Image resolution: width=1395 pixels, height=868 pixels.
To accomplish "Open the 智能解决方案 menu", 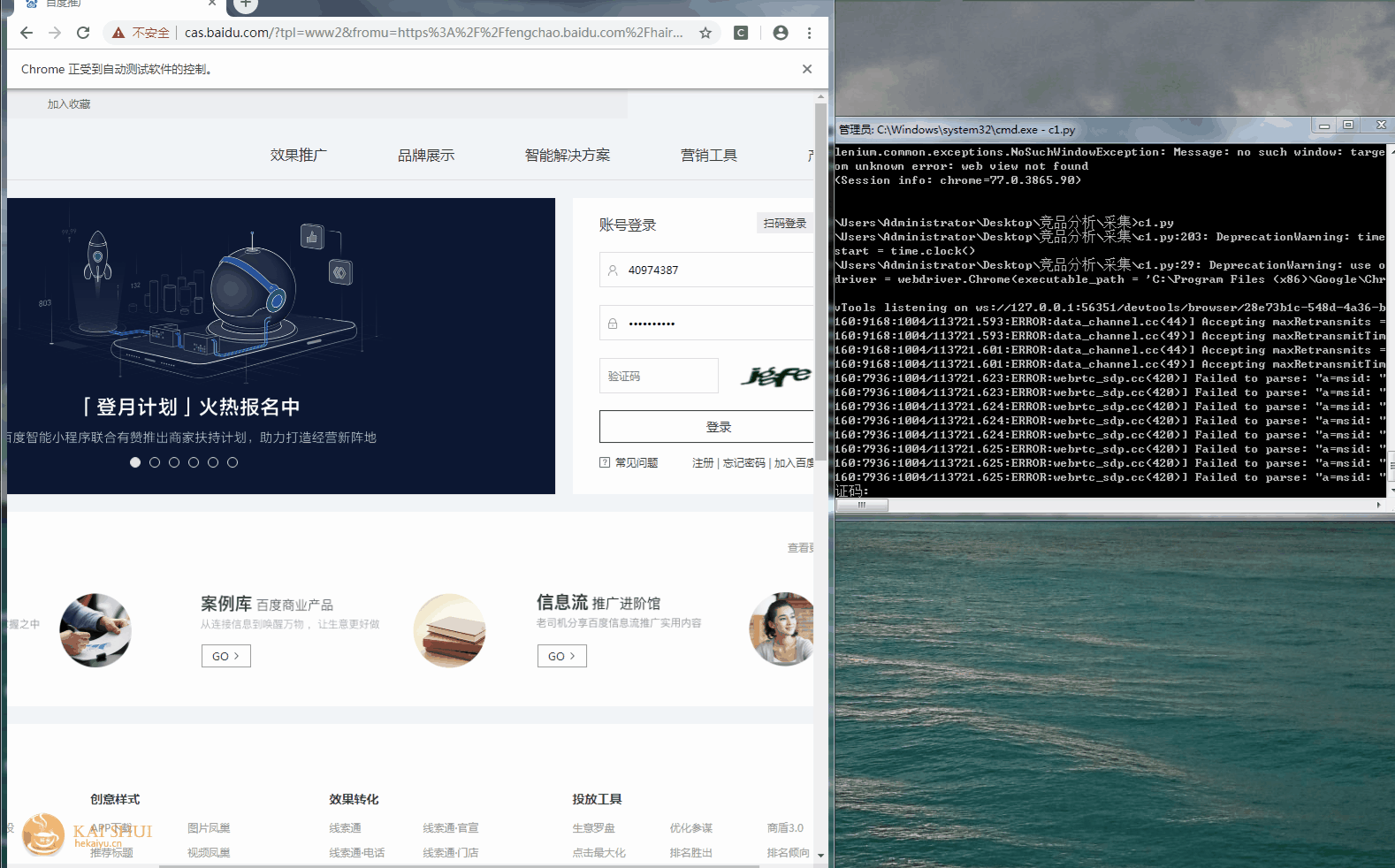I will point(568,156).
